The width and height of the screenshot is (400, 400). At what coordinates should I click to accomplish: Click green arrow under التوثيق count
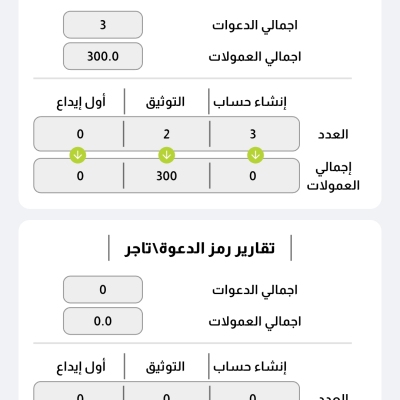point(166,155)
